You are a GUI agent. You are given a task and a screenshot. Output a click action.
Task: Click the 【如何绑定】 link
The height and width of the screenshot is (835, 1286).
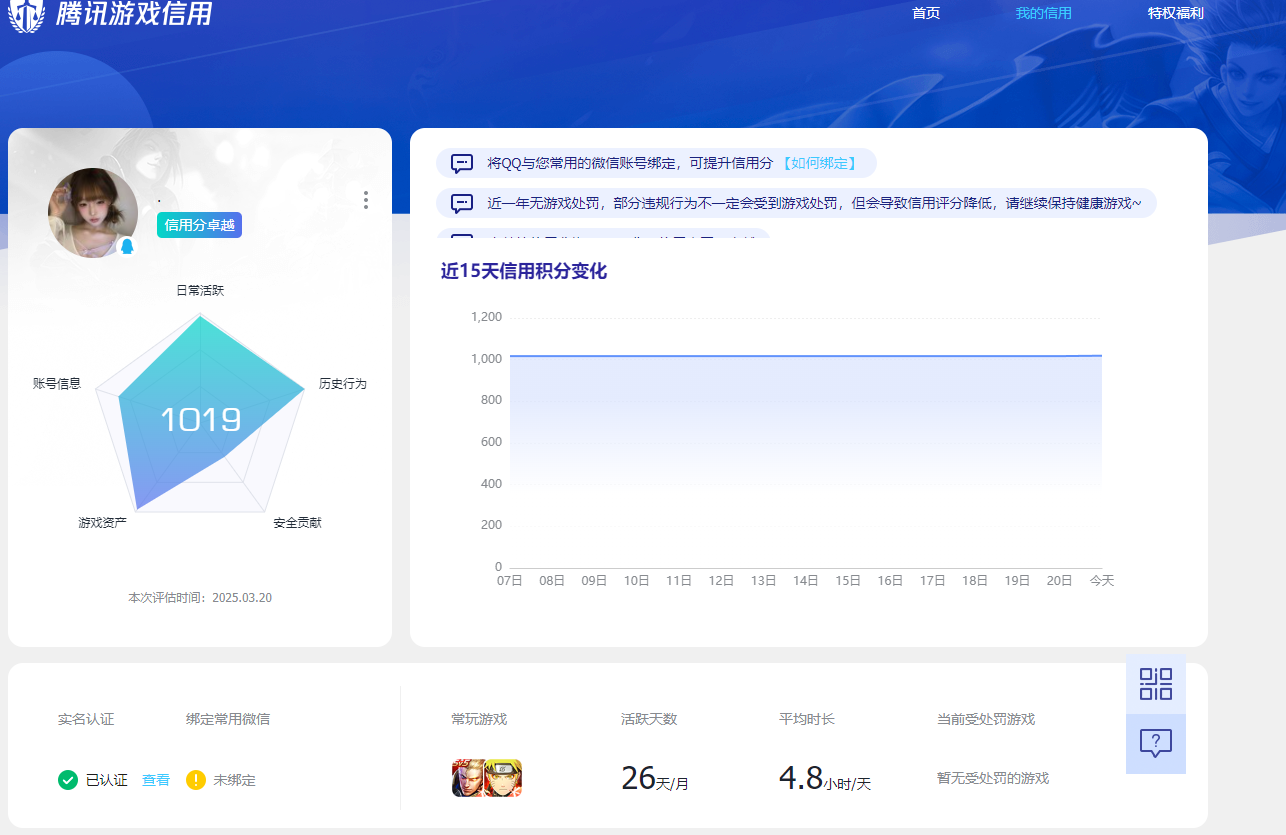(819, 163)
